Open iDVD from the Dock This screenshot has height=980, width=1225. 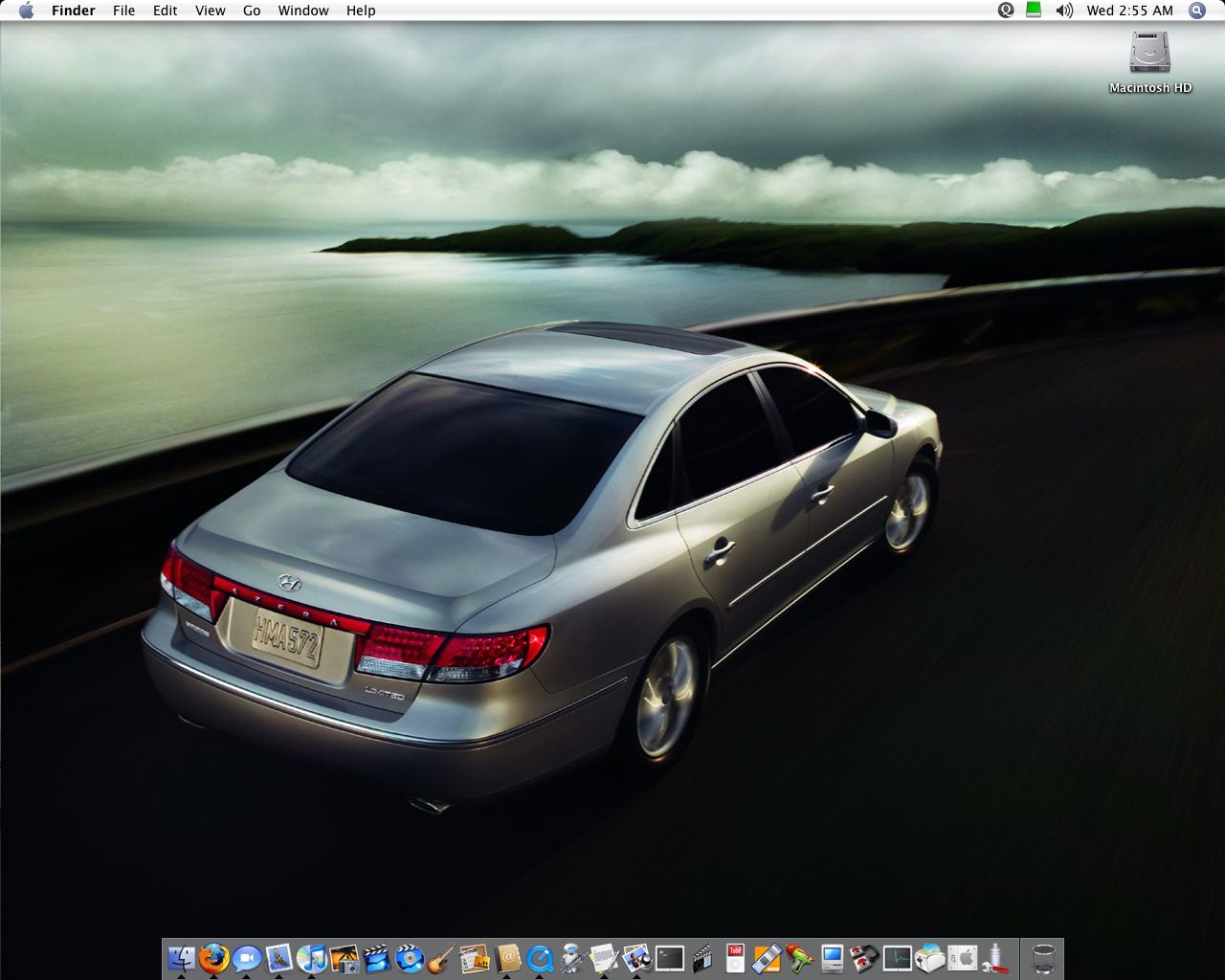(410, 957)
